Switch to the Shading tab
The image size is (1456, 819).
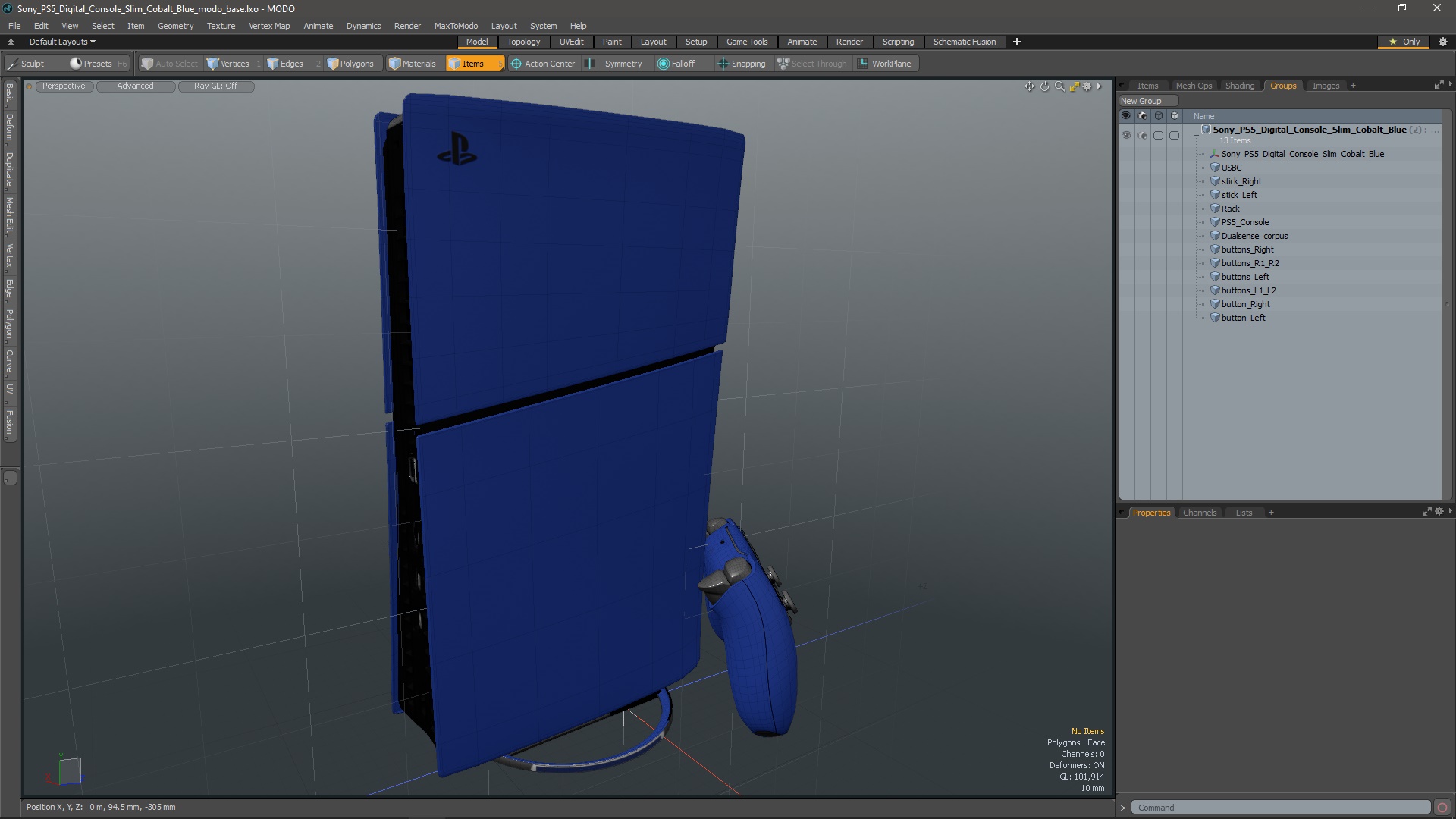[1240, 86]
